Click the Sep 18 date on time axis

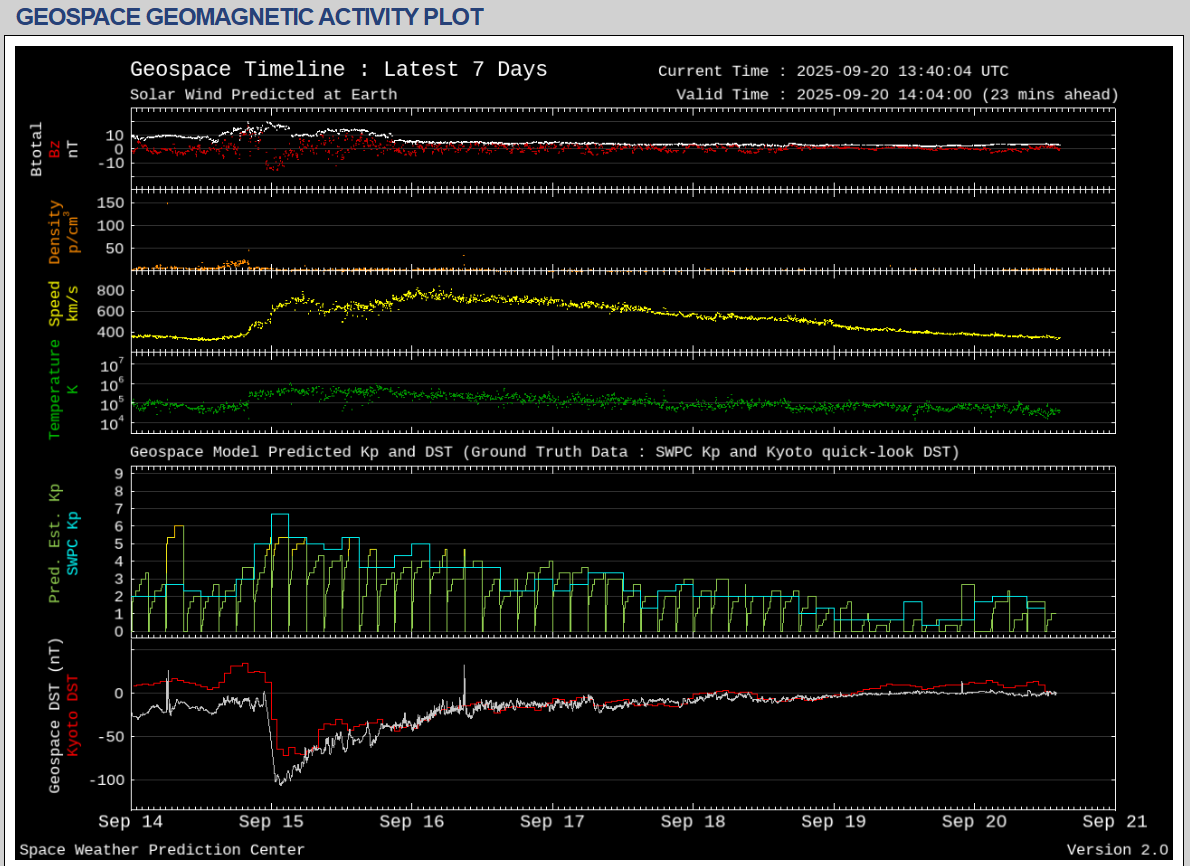point(693,822)
